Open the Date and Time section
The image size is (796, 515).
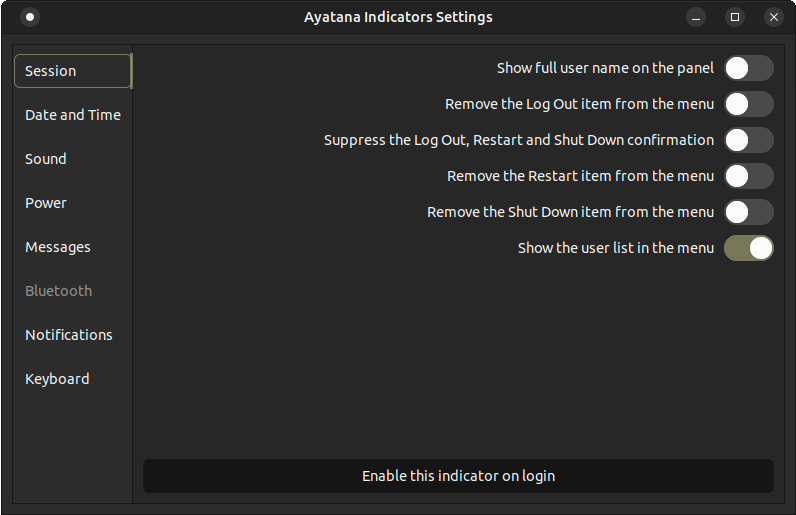point(72,115)
